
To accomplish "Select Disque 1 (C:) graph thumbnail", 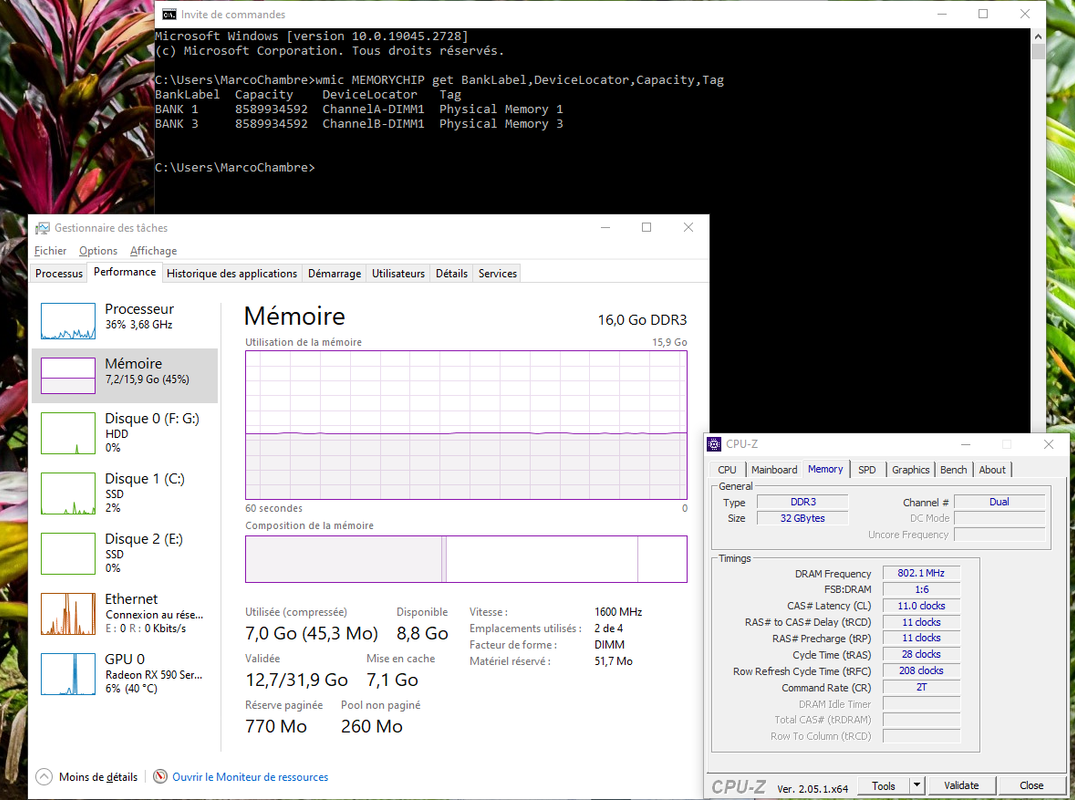I will coord(68,494).
